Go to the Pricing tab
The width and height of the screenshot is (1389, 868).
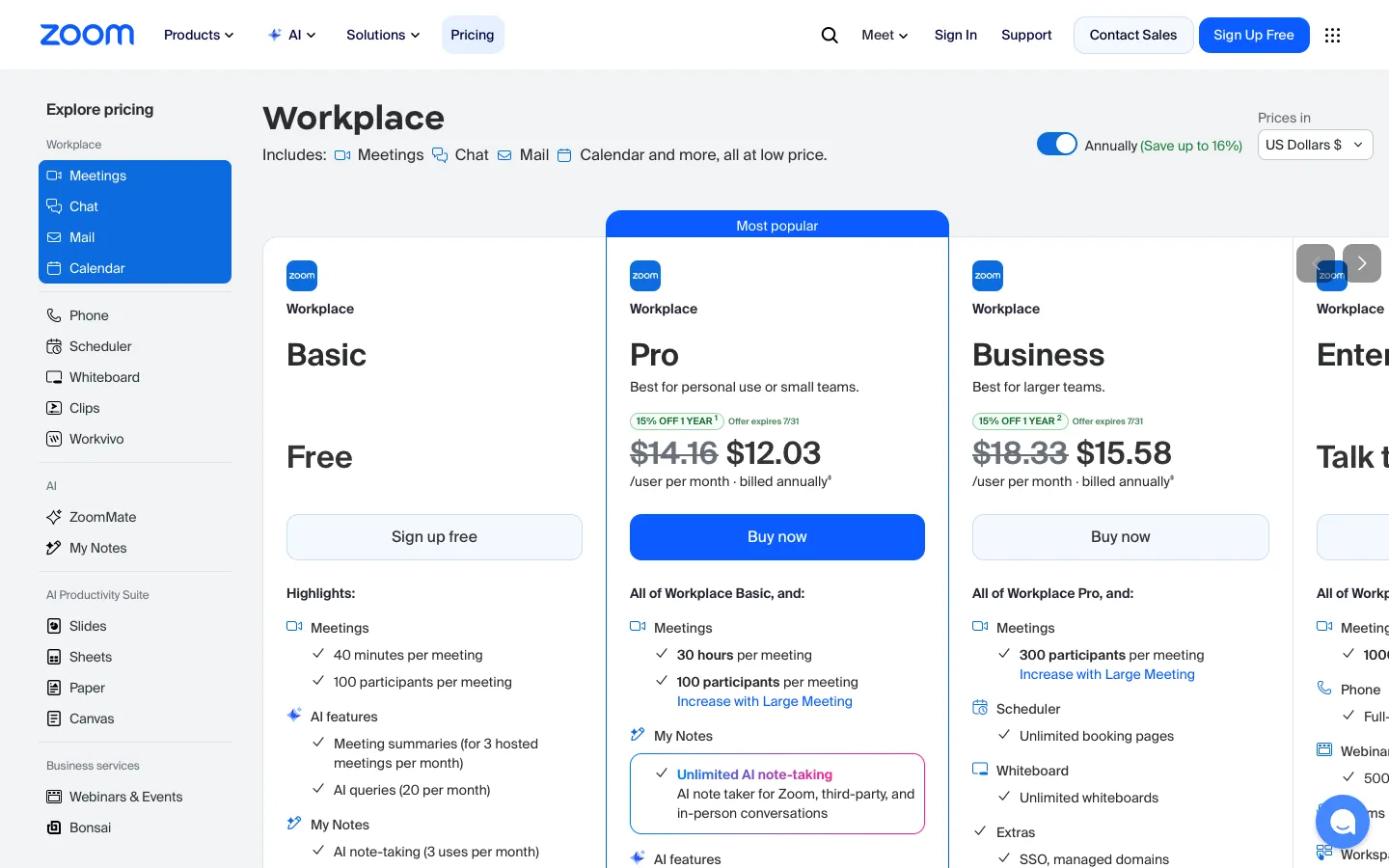point(473,35)
